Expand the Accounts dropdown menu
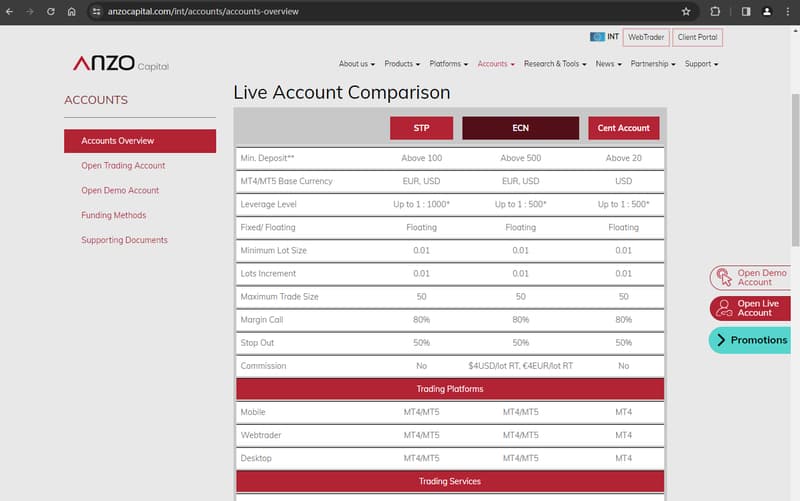This screenshot has width=800, height=501. [x=496, y=64]
